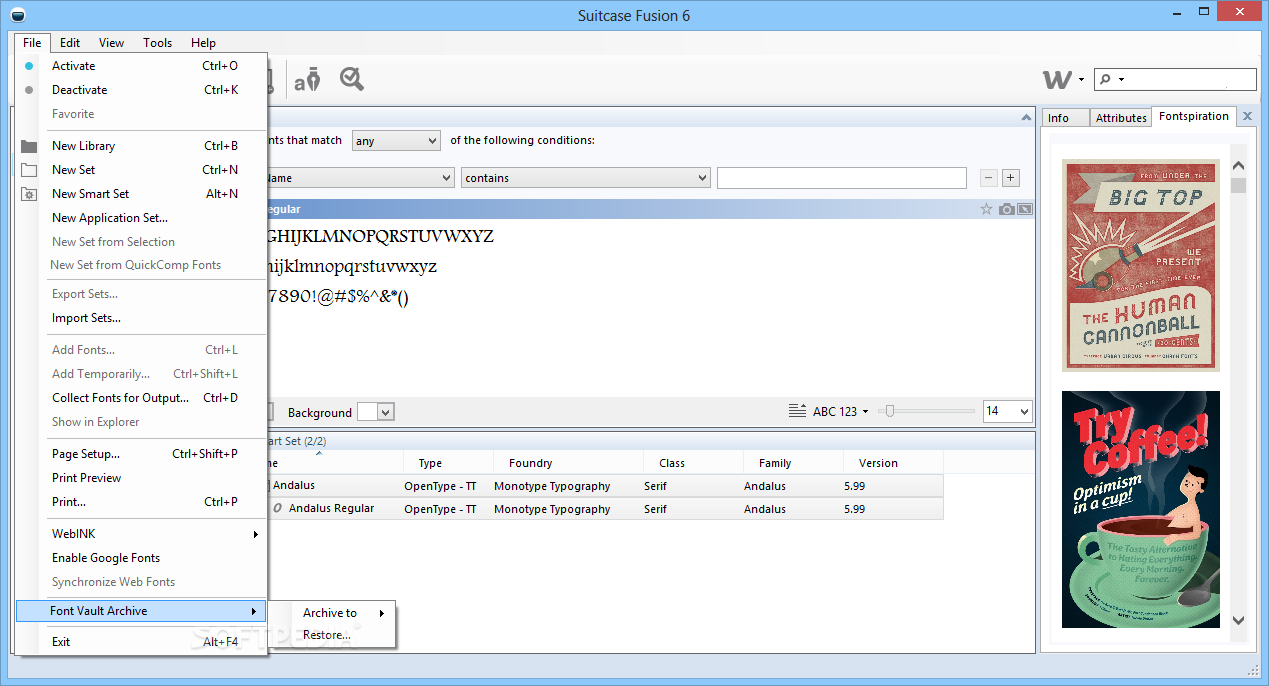
Task: Expand the Archive to submenu
Action: pyautogui.click(x=344, y=613)
